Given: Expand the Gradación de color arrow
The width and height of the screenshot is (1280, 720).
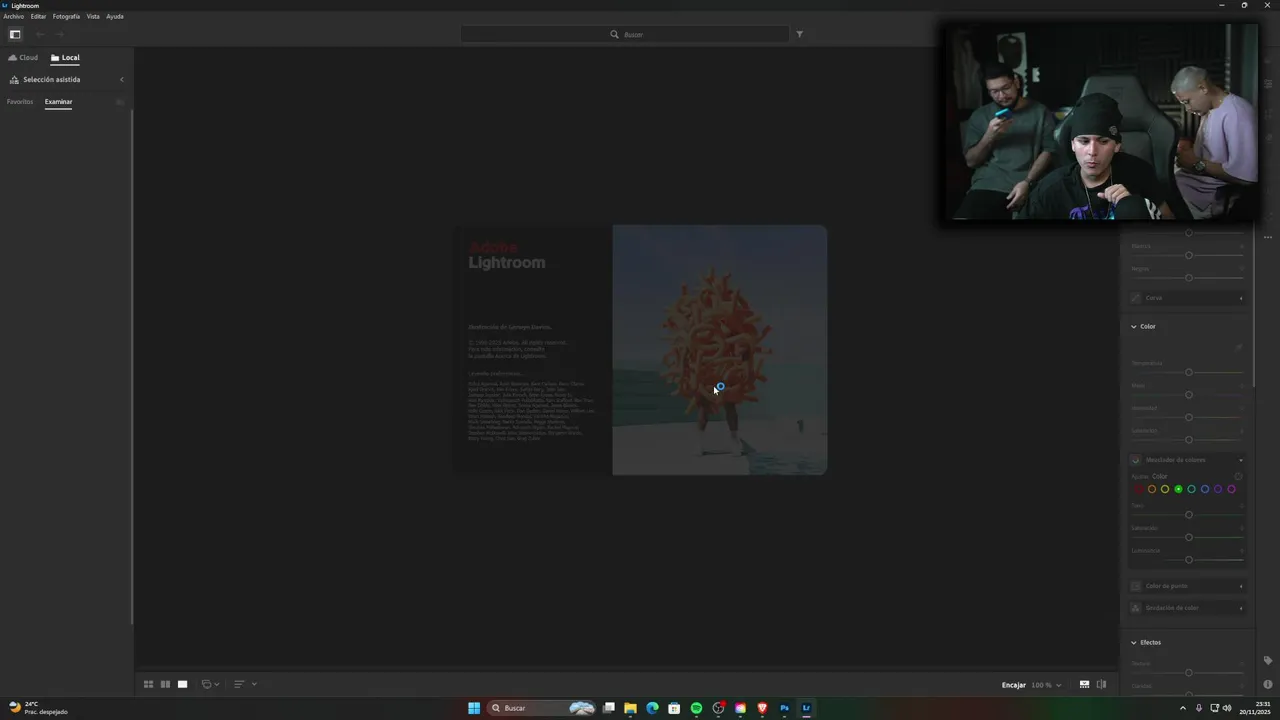Looking at the screenshot, I should point(1241,608).
